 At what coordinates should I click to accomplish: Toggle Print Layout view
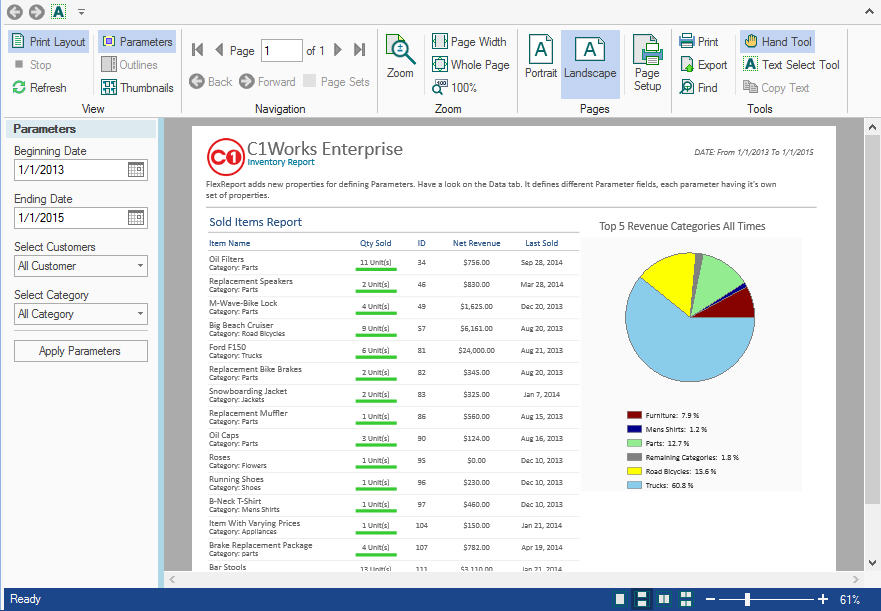point(49,42)
